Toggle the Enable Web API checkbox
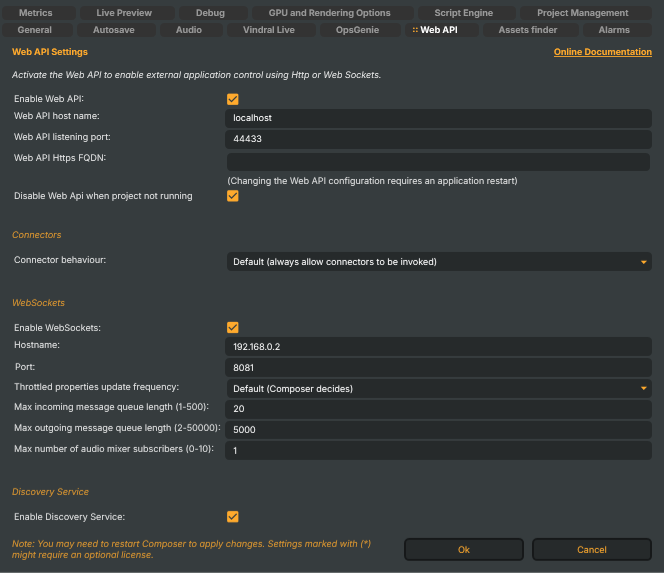This screenshot has width=664, height=573. click(232, 99)
